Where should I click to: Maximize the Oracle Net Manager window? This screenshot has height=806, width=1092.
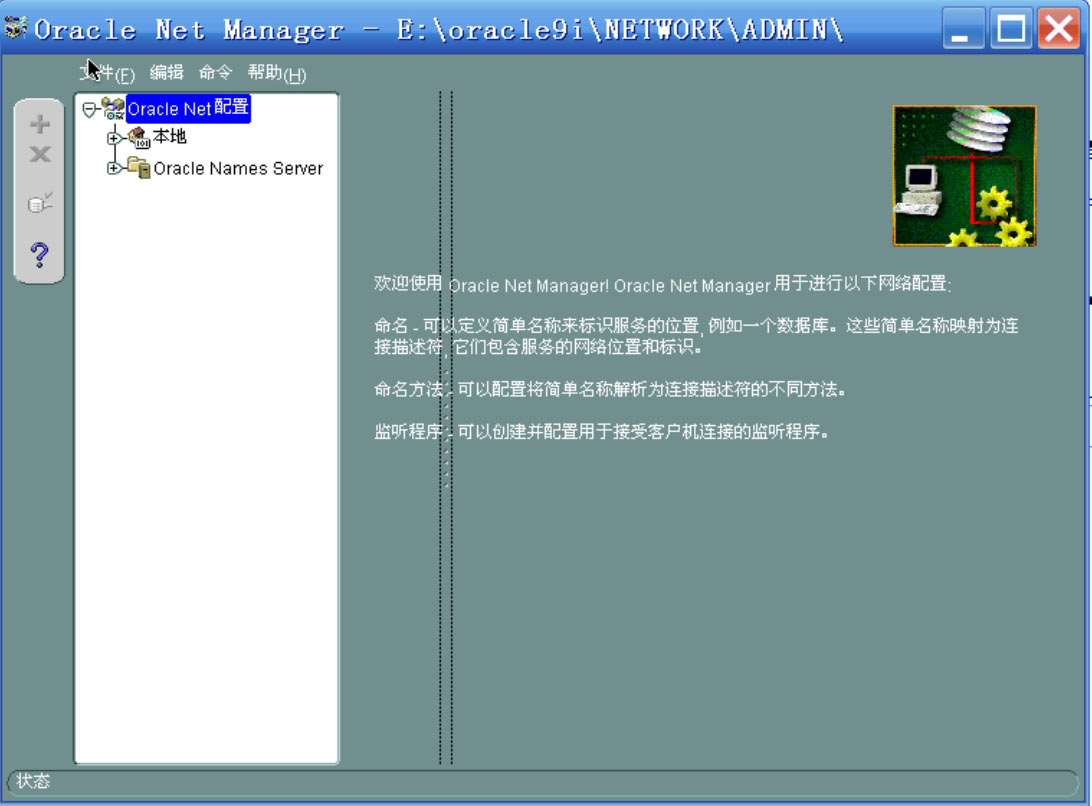point(1011,28)
